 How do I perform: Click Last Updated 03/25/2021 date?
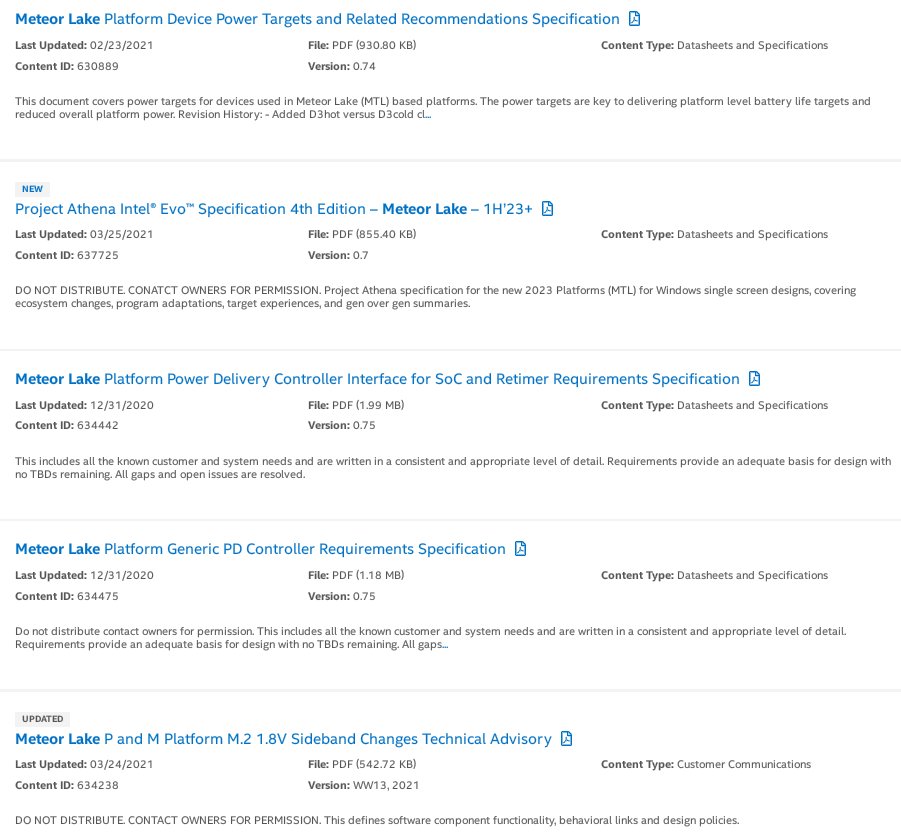pyautogui.click(x=84, y=234)
